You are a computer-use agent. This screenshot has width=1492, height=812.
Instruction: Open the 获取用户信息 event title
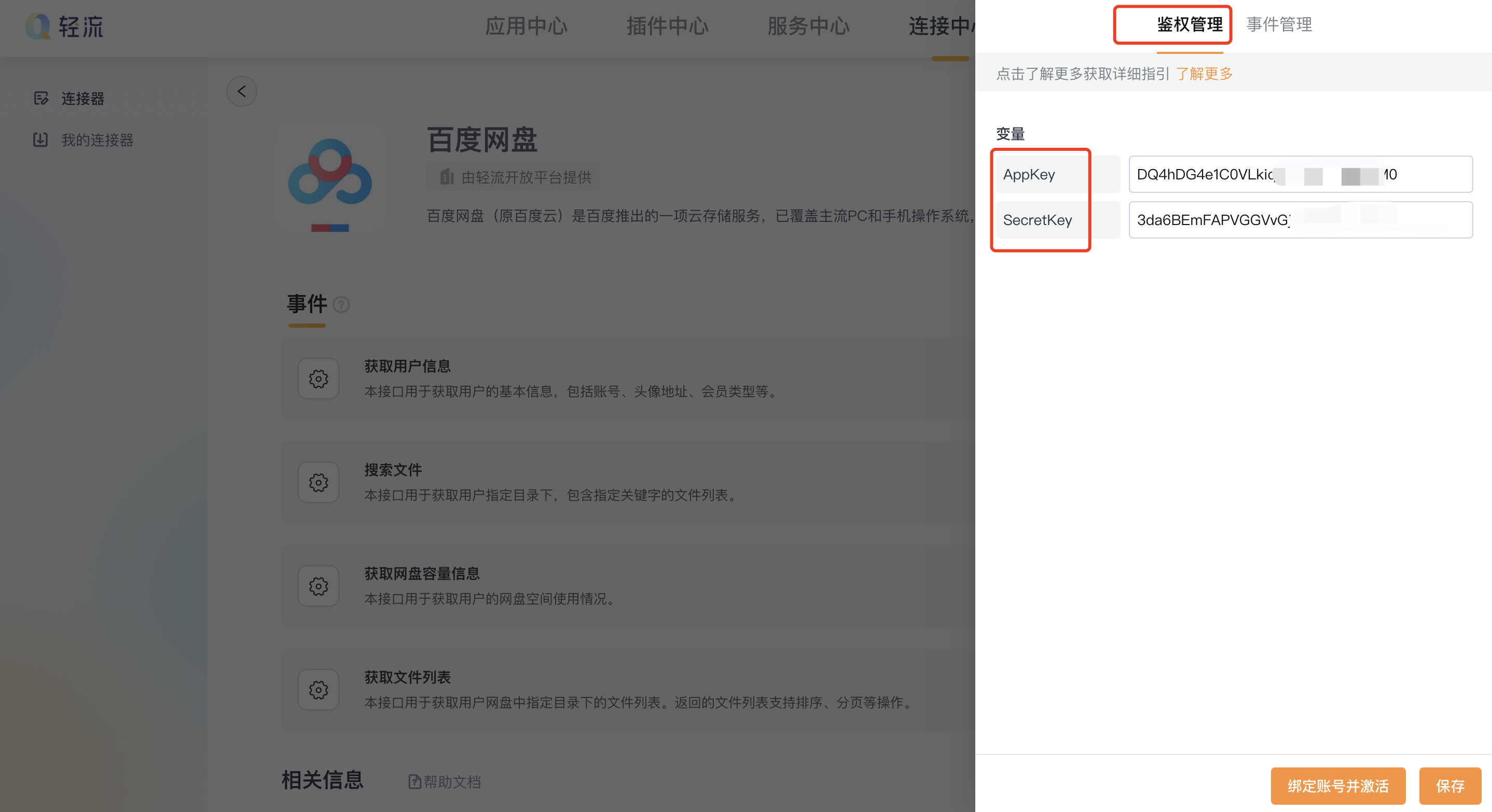tap(408, 367)
